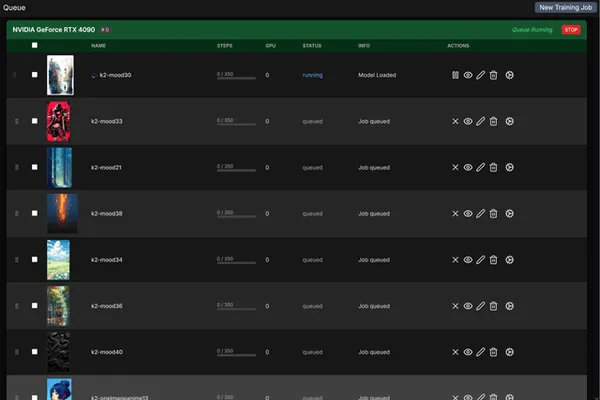Tick checkbox for k2-mood38
The height and width of the screenshot is (400, 600).
34,213
